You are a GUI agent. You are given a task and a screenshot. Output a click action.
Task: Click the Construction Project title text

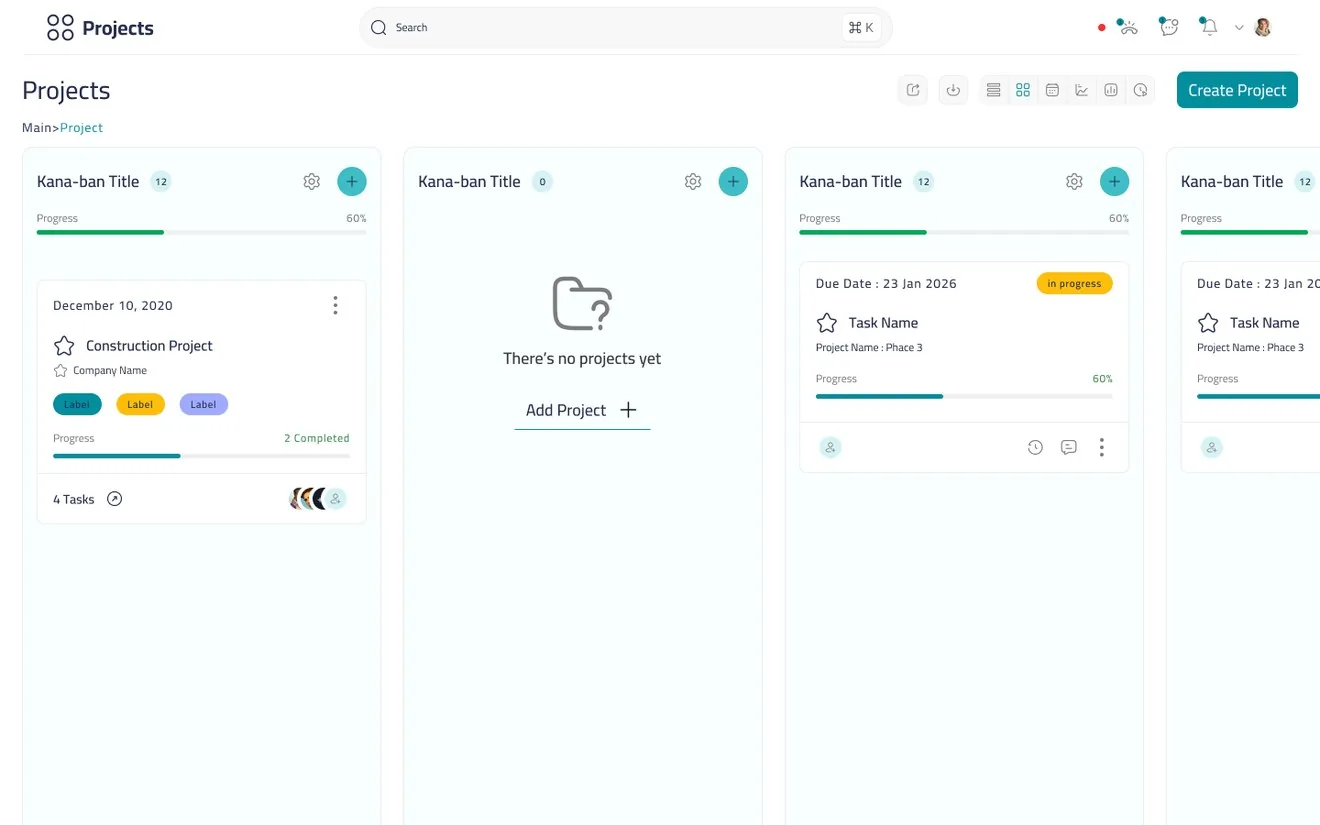point(149,346)
